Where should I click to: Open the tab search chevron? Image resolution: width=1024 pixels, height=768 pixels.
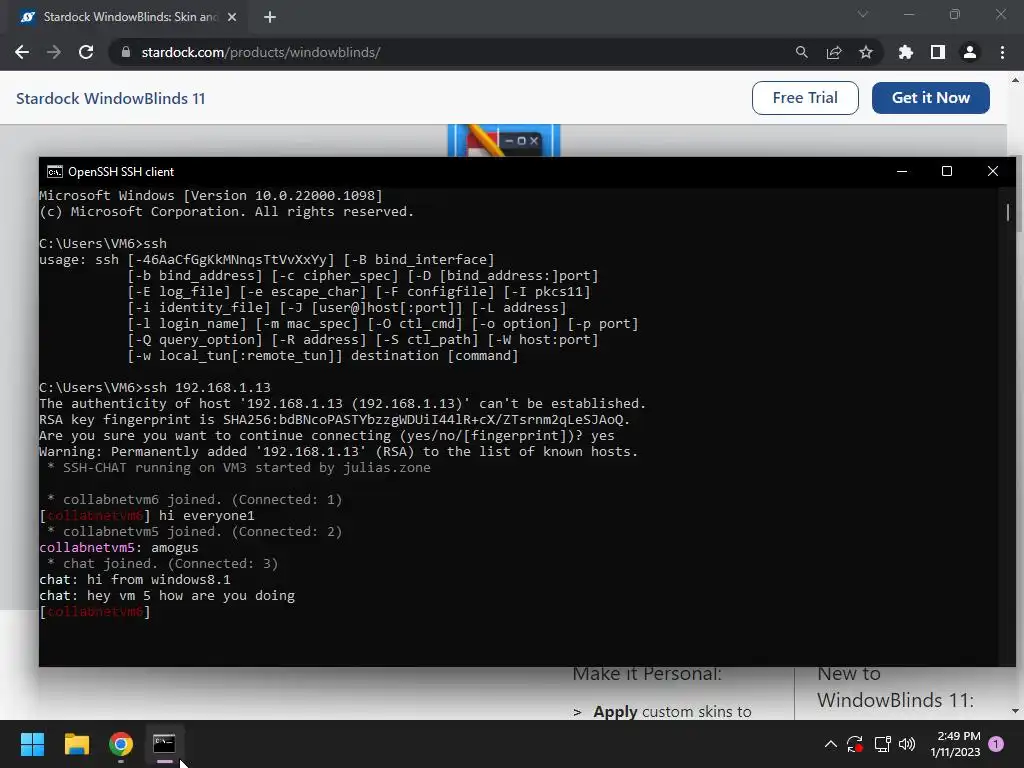pos(863,14)
